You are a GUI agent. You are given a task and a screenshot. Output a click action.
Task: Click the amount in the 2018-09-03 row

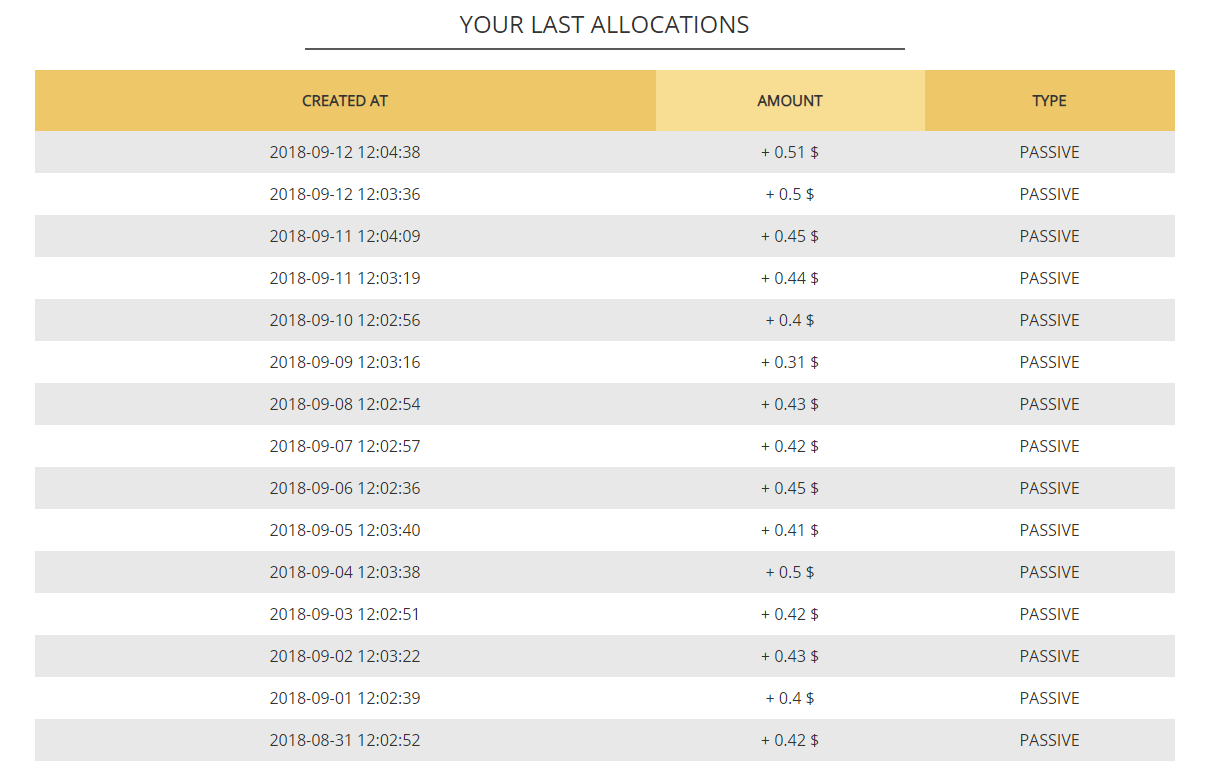(790, 615)
